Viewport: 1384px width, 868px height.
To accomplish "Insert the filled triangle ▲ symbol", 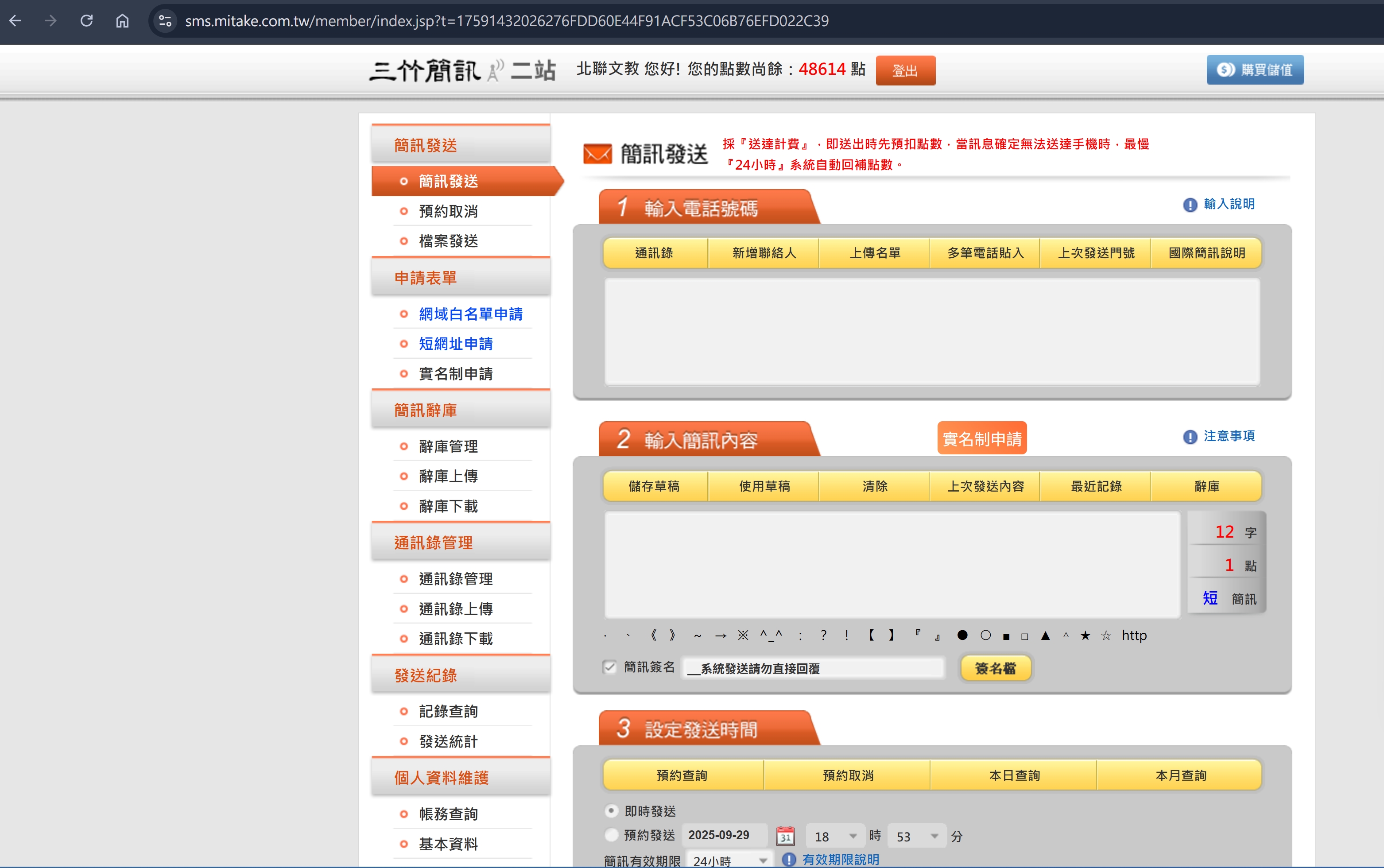I will coord(1045,635).
